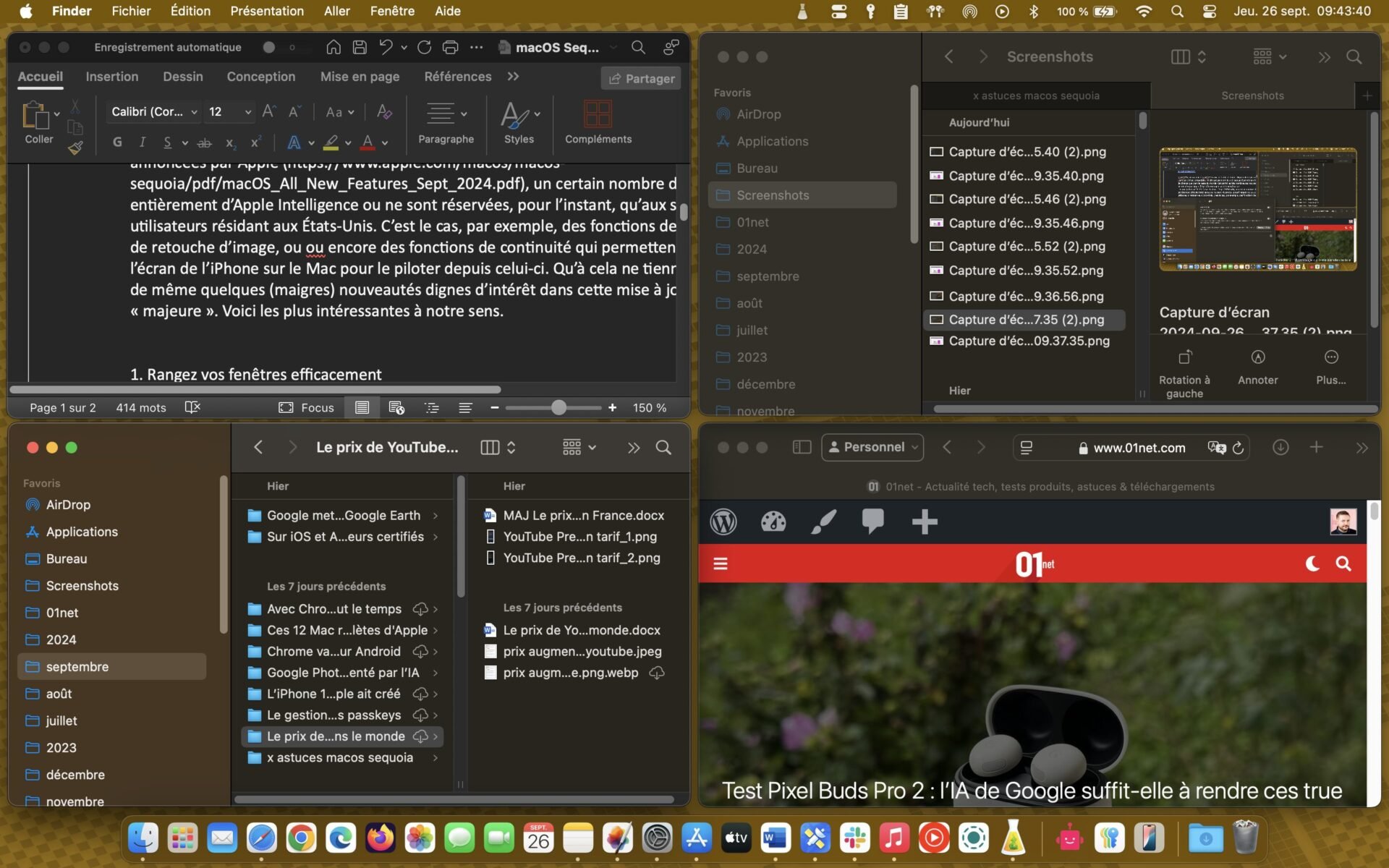Click the Partager button in Word

642,78
